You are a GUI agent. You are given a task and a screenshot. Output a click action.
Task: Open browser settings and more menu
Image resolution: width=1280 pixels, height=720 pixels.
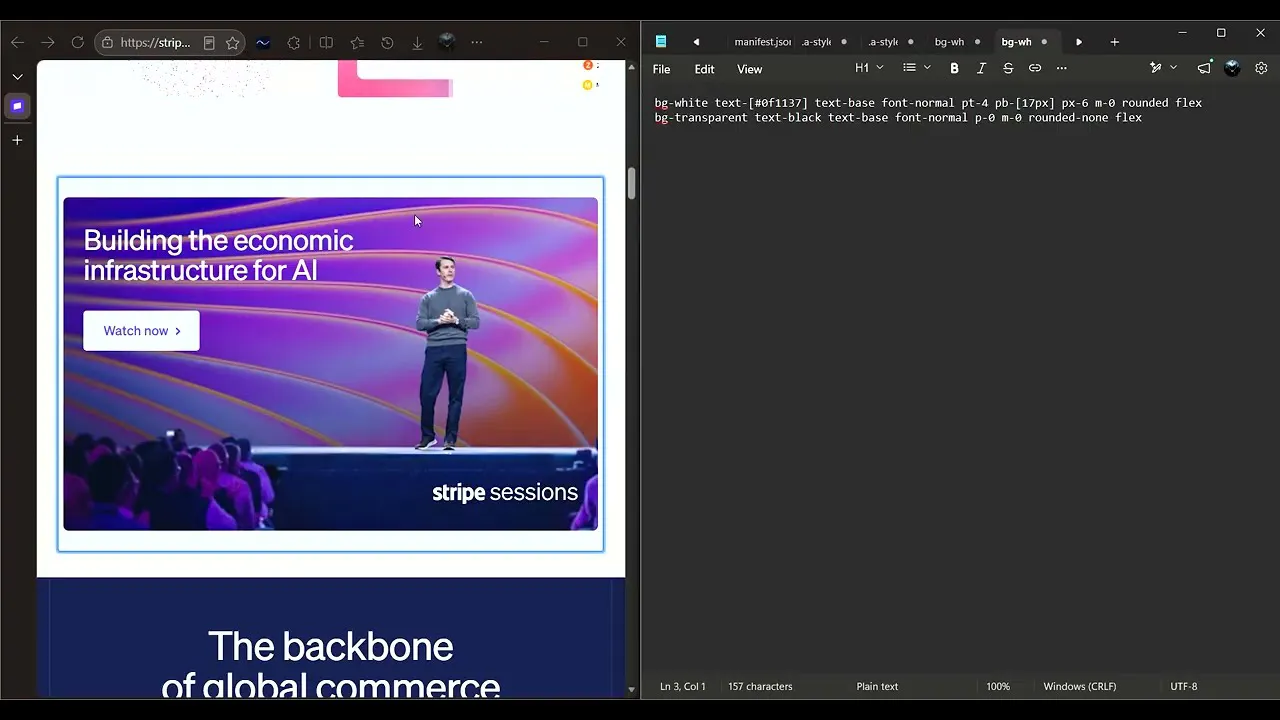point(477,42)
